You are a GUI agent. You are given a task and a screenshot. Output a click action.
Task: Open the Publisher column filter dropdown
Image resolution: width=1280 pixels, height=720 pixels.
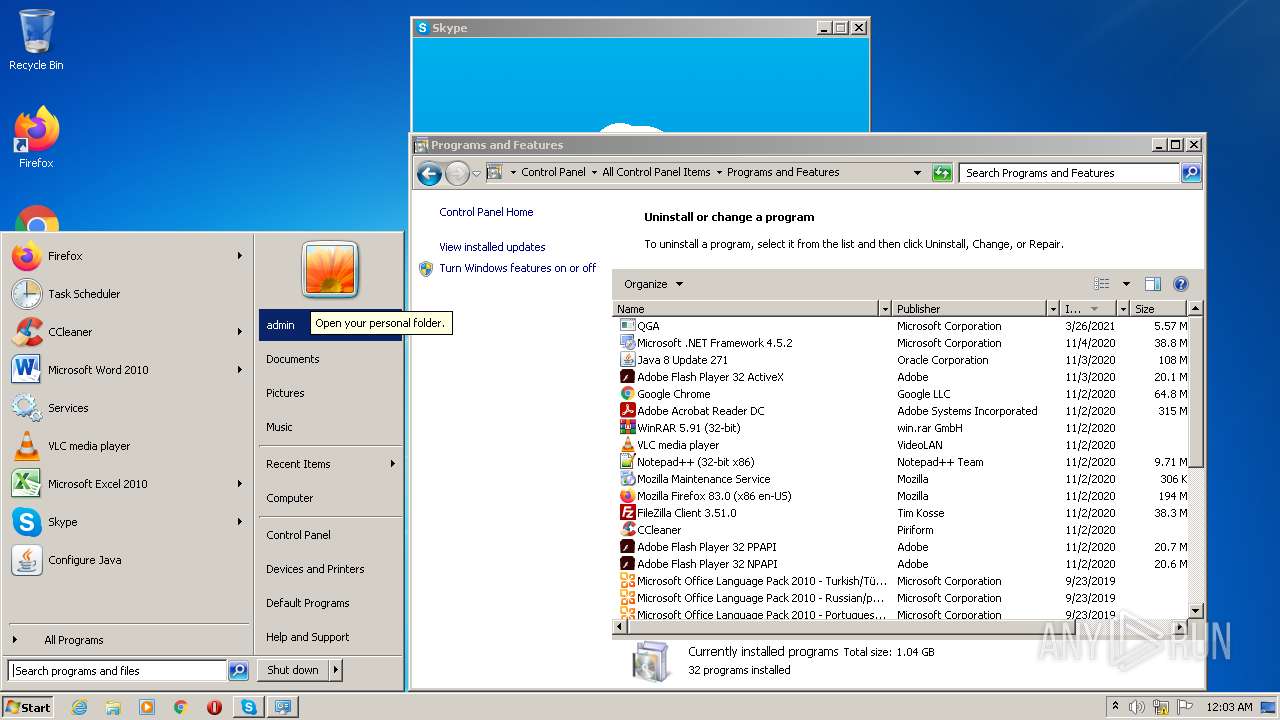1052,309
